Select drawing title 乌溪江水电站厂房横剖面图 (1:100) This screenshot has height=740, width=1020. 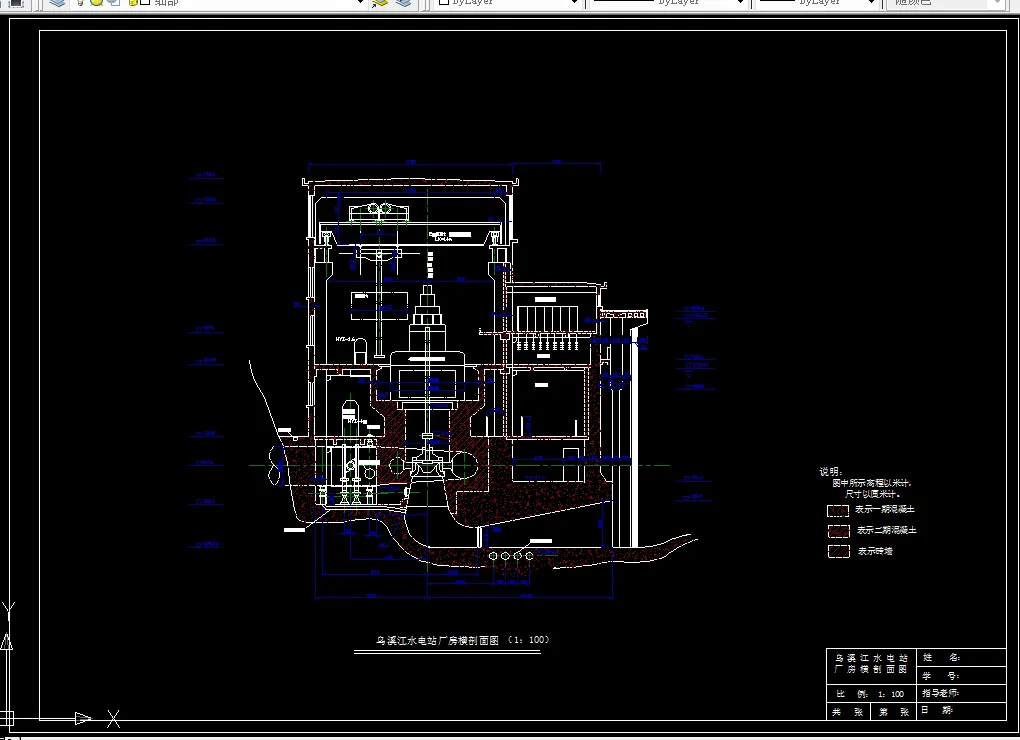(463, 640)
